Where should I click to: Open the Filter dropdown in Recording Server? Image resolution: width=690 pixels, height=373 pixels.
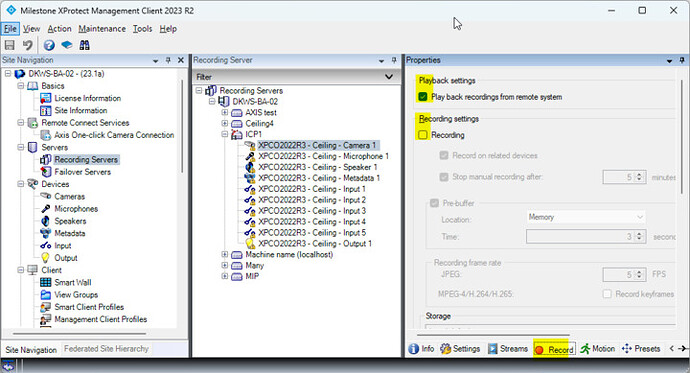(389, 77)
